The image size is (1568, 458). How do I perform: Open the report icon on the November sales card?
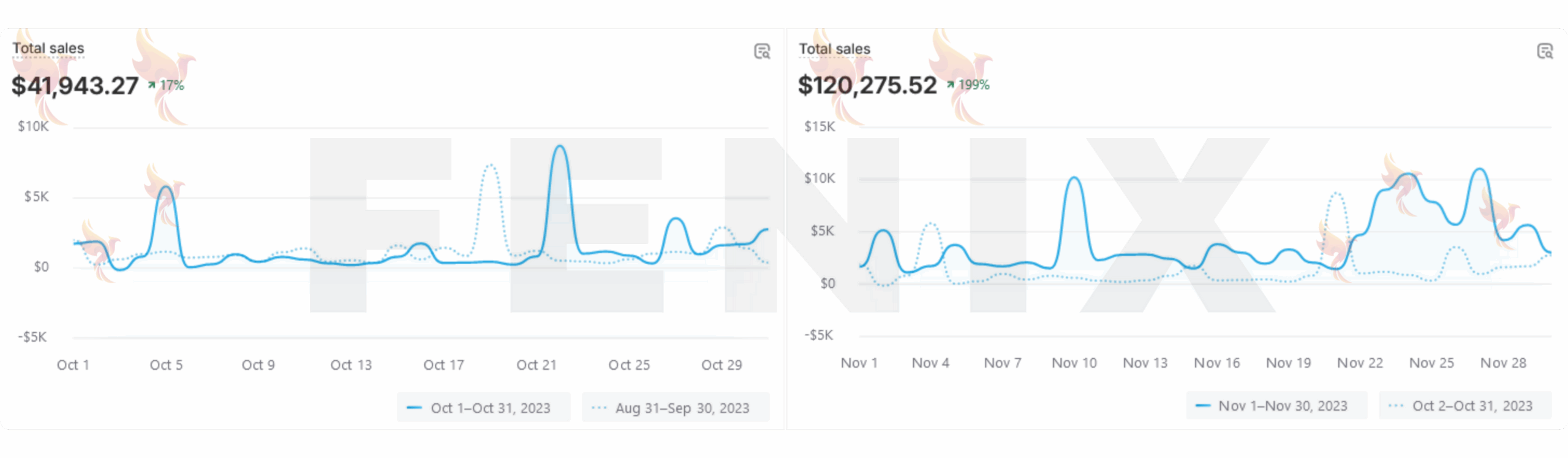click(x=1545, y=52)
